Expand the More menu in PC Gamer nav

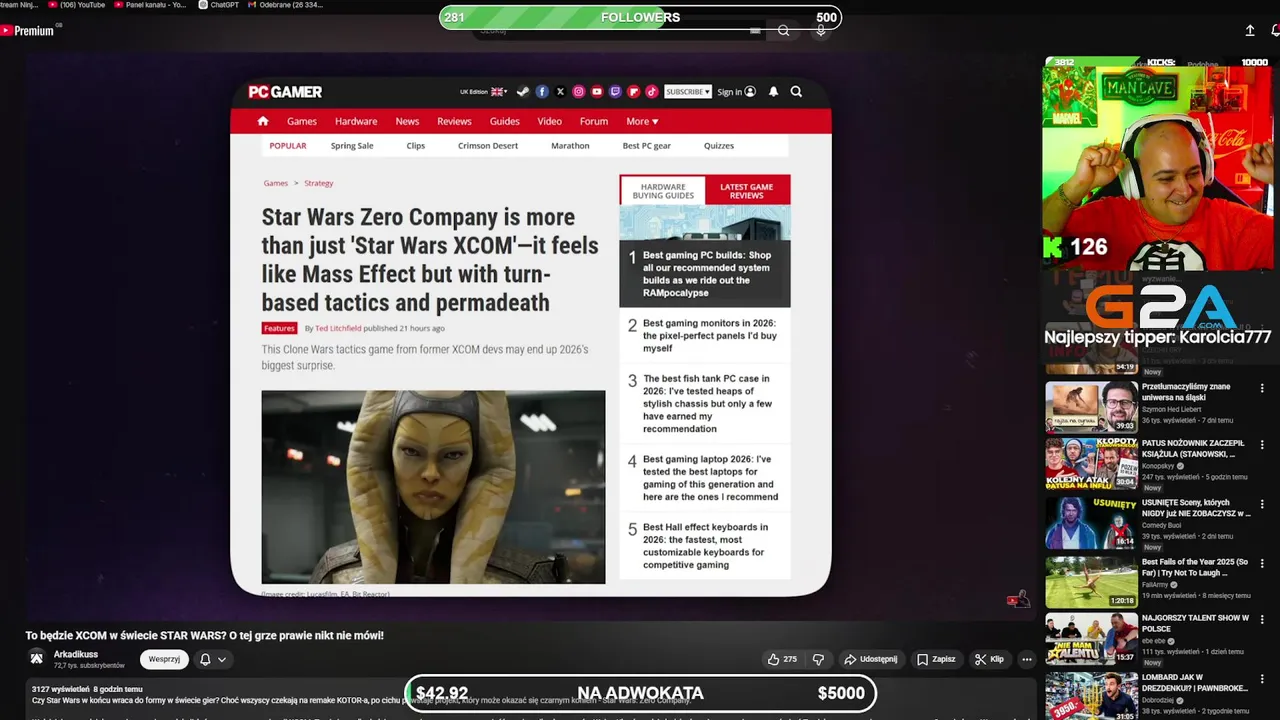642,121
